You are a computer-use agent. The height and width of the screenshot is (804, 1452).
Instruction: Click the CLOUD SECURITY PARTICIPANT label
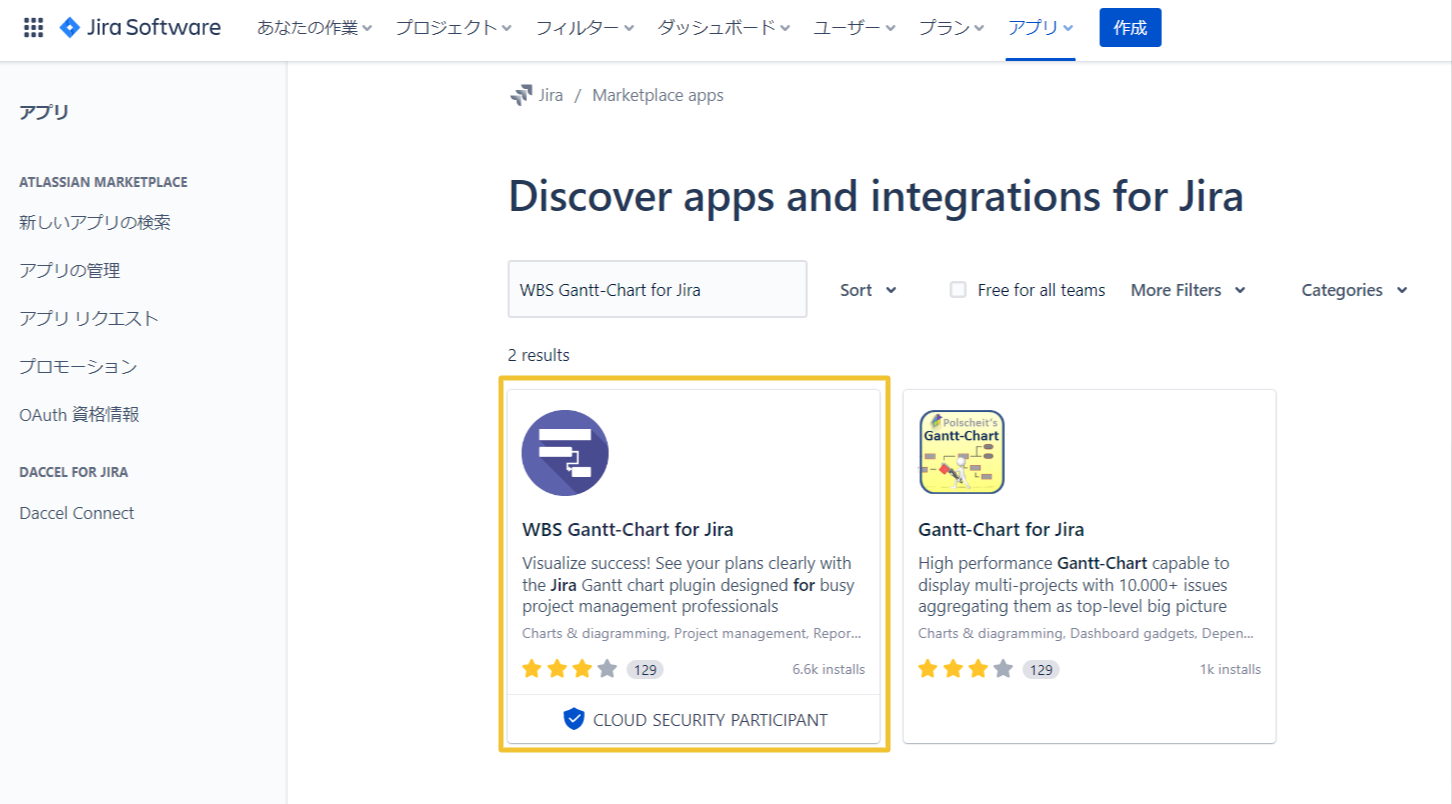(x=710, y=720)
